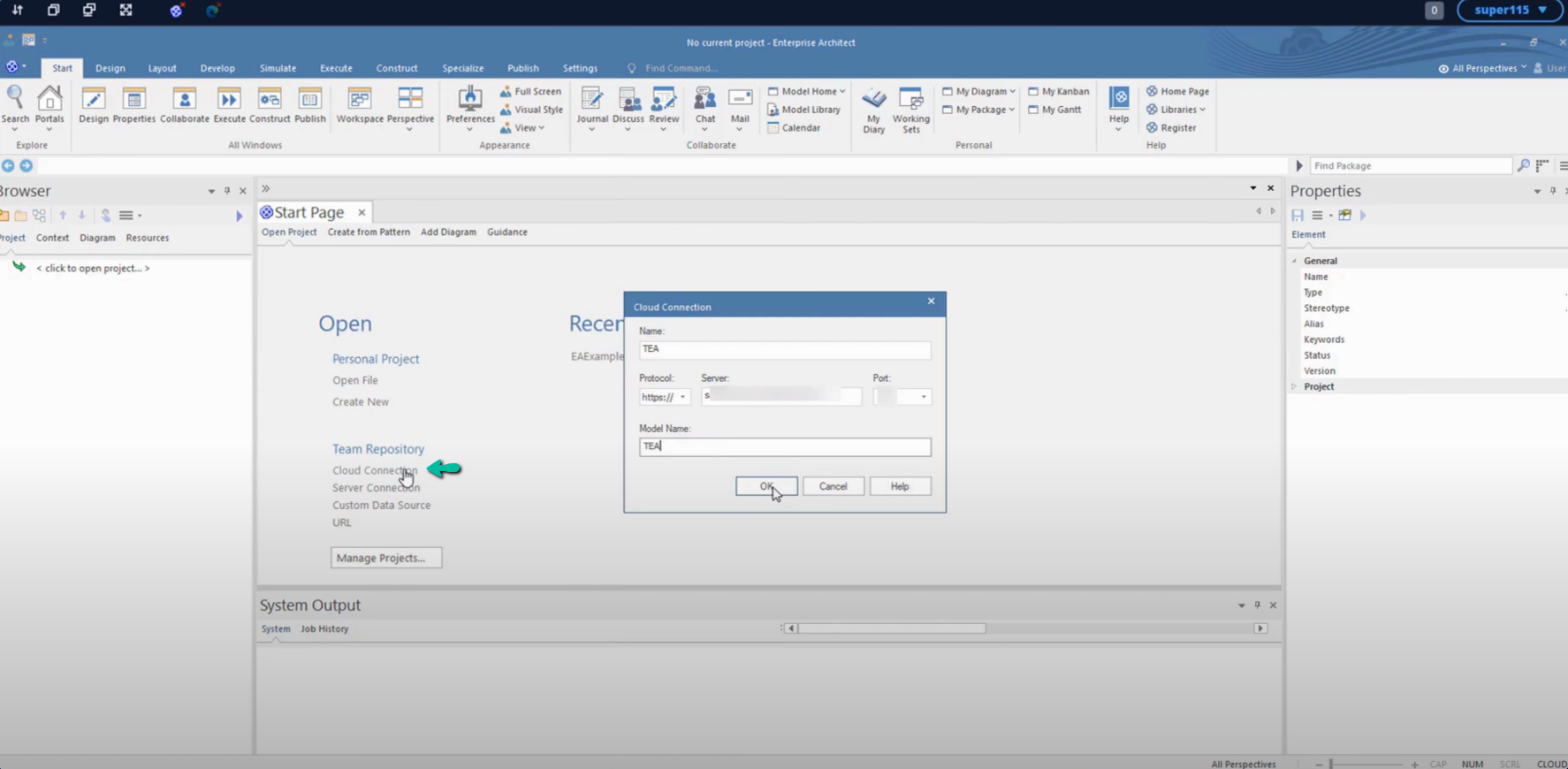
Task: Open Home Page in Help group
Action: tap(1177, 91)
